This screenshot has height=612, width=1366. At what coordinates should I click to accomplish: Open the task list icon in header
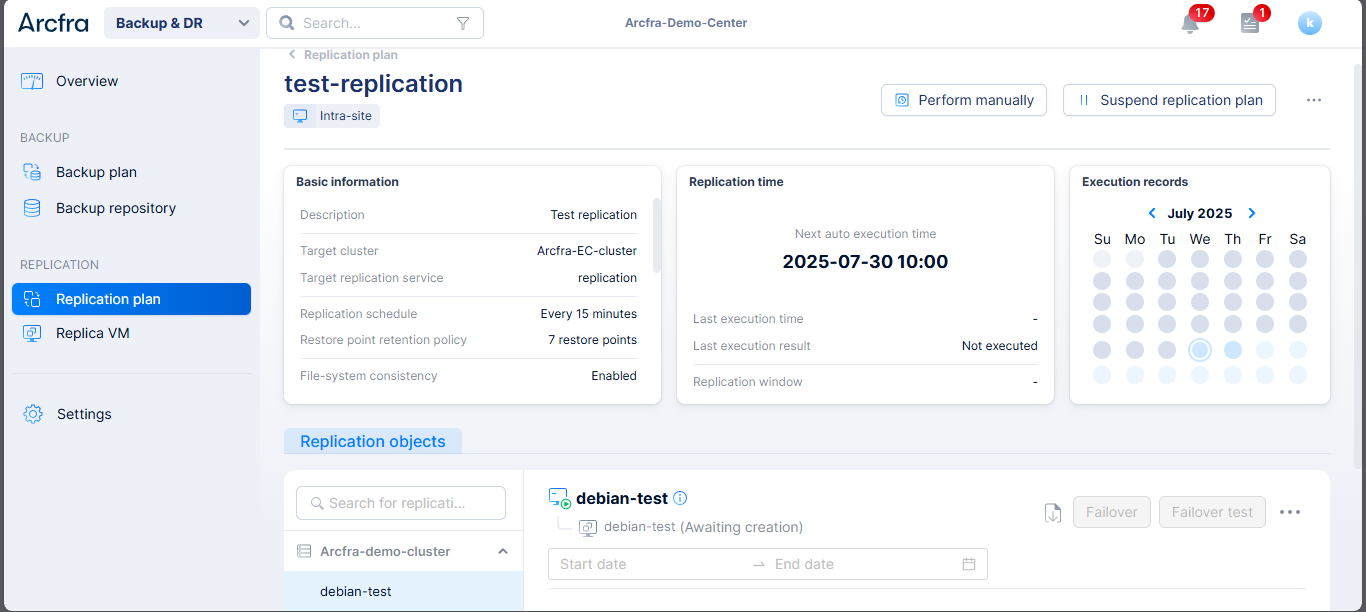point(1249,24)
